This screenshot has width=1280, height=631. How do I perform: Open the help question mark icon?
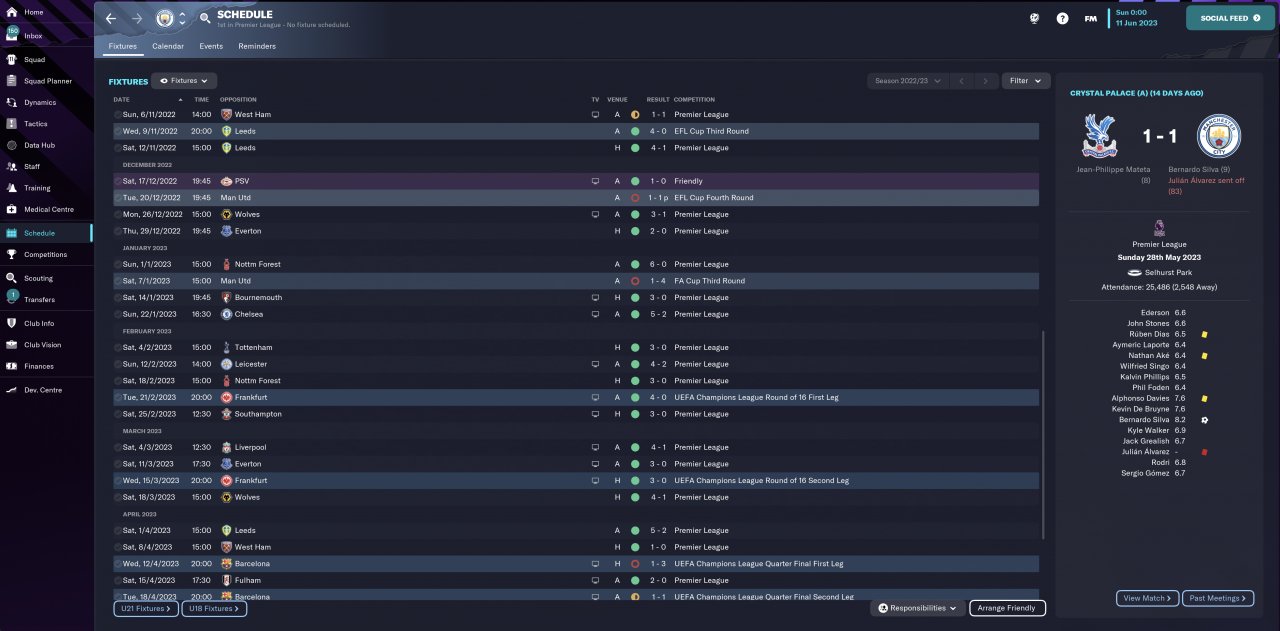click(1062, 18)
